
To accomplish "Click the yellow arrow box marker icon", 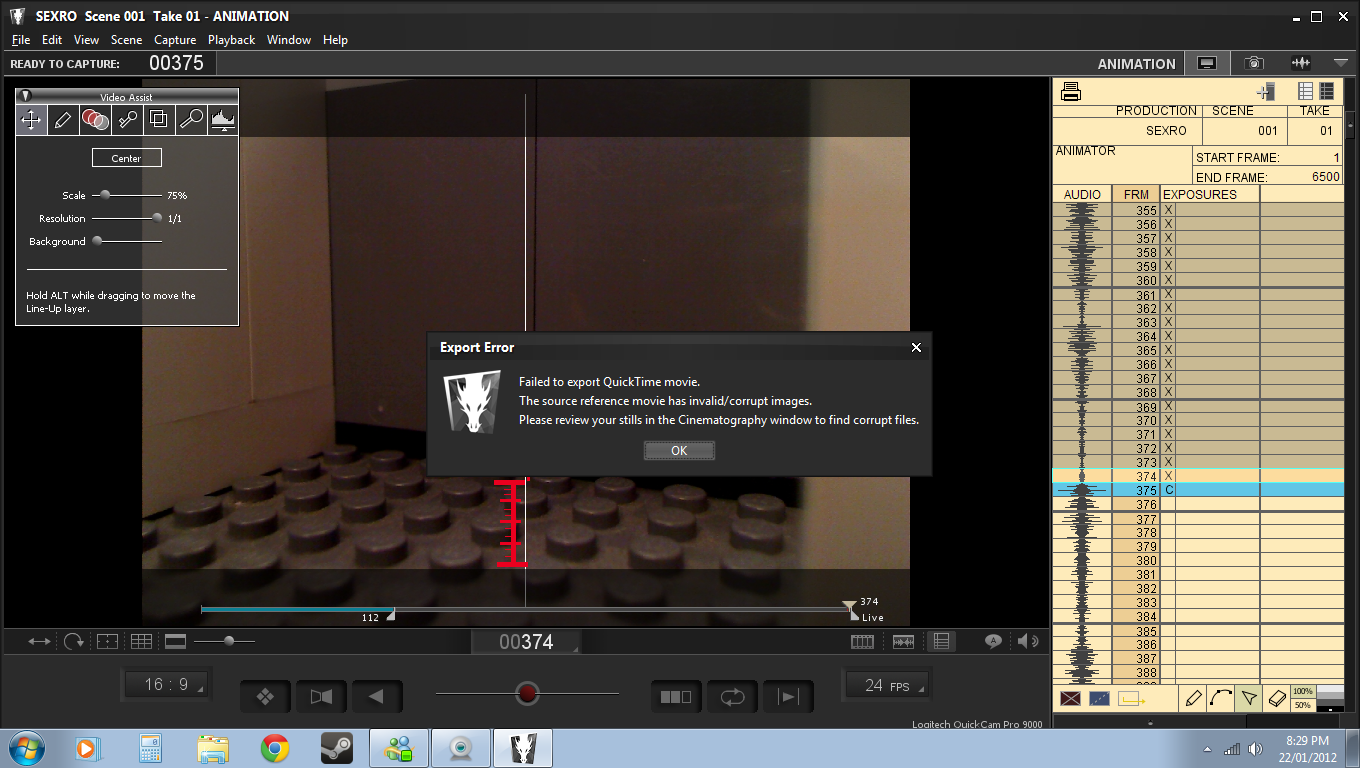I will 1131,699.
